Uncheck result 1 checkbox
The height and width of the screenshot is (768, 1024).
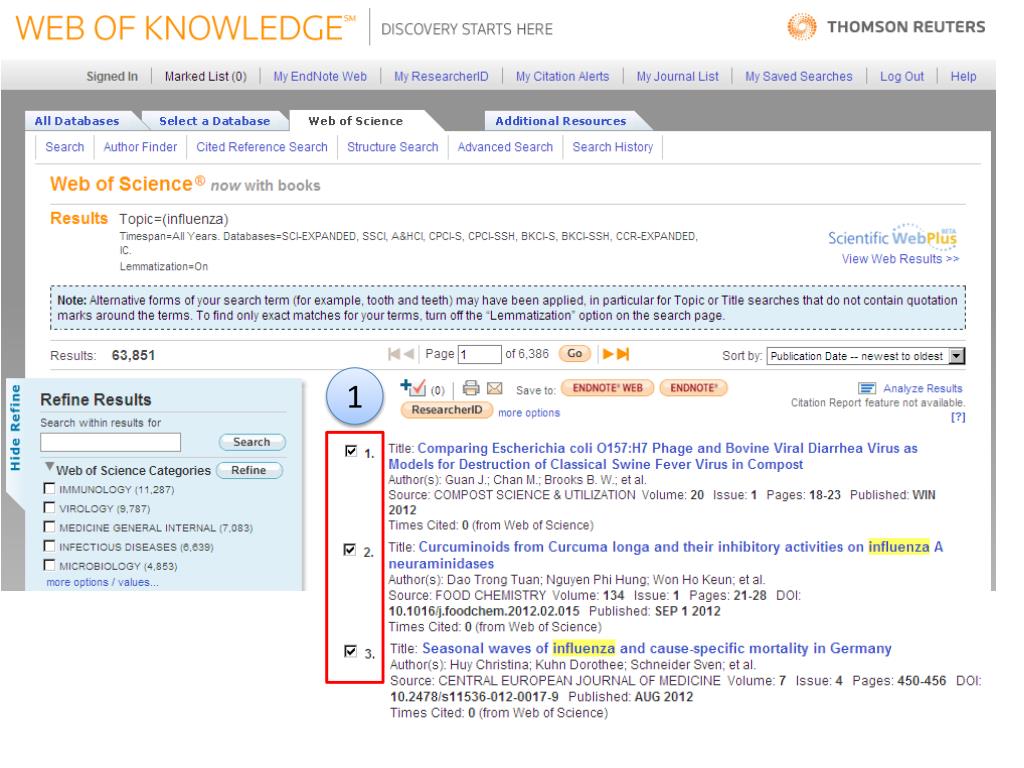click(x=351, y=451)
